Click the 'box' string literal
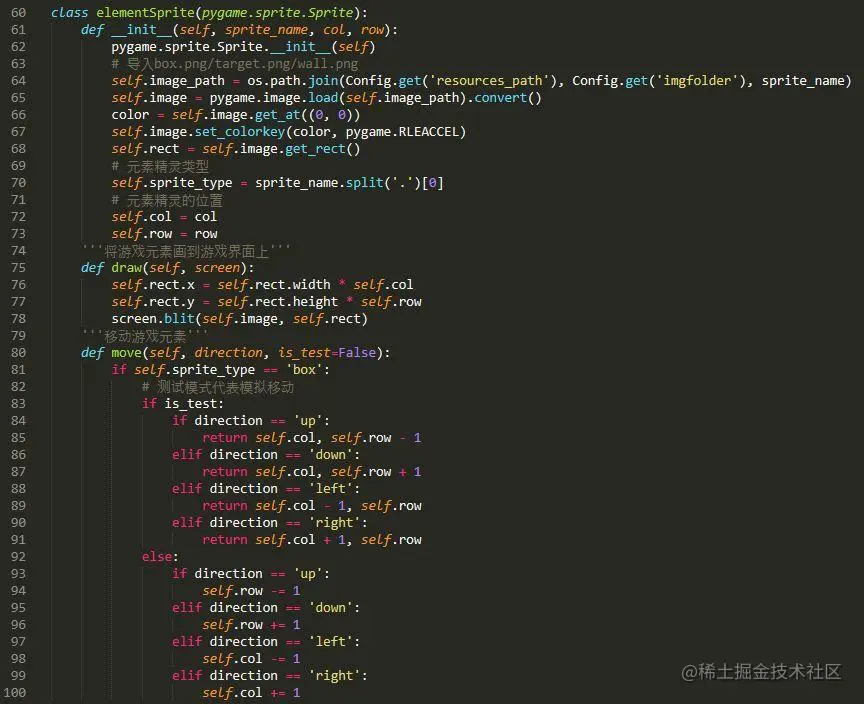This screenshot has width=864, height=704. [304, 370]
